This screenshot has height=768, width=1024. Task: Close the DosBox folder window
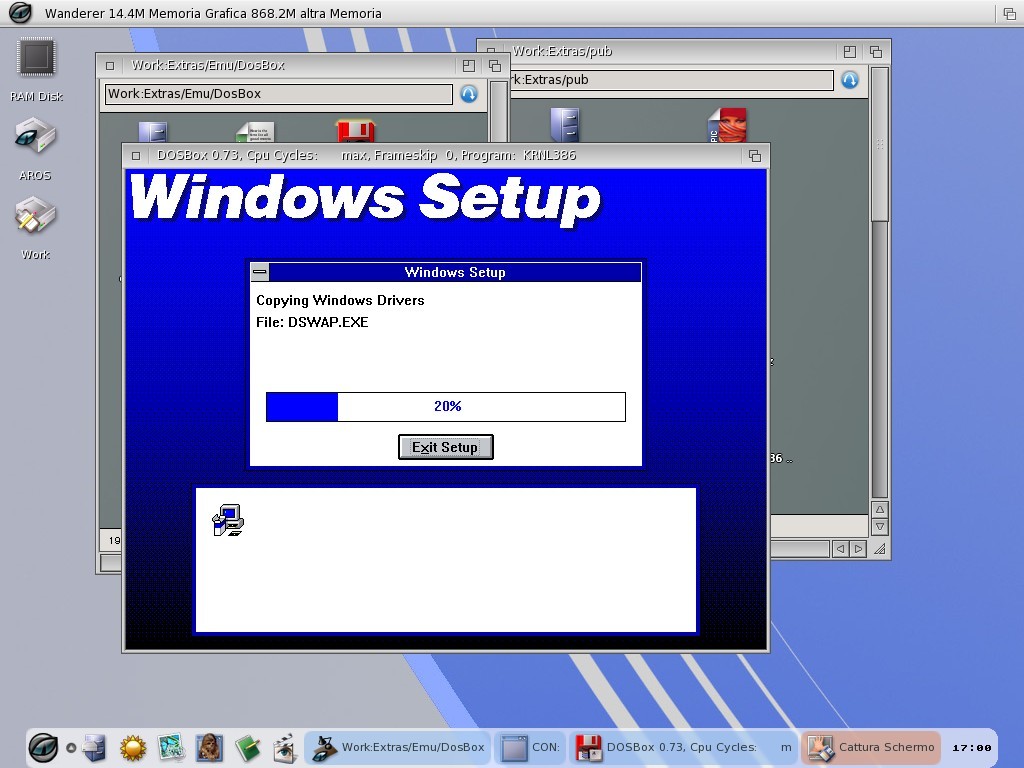tap(110, 65)
